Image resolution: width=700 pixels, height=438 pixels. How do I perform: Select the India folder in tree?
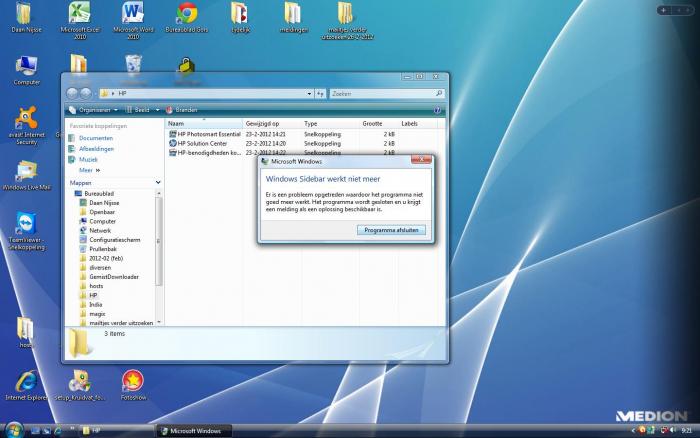[91, 305]
